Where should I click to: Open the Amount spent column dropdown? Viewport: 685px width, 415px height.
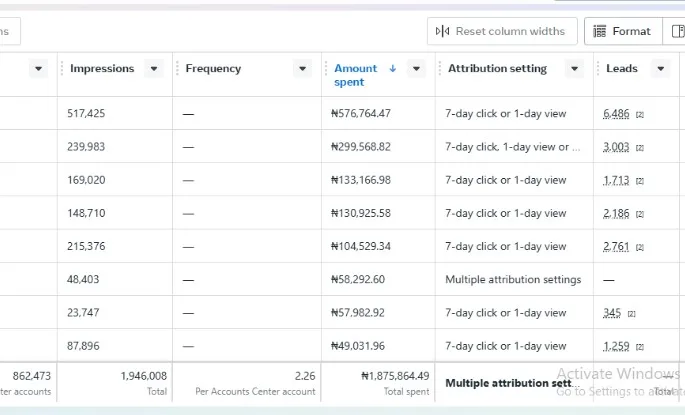coord(417,69)
